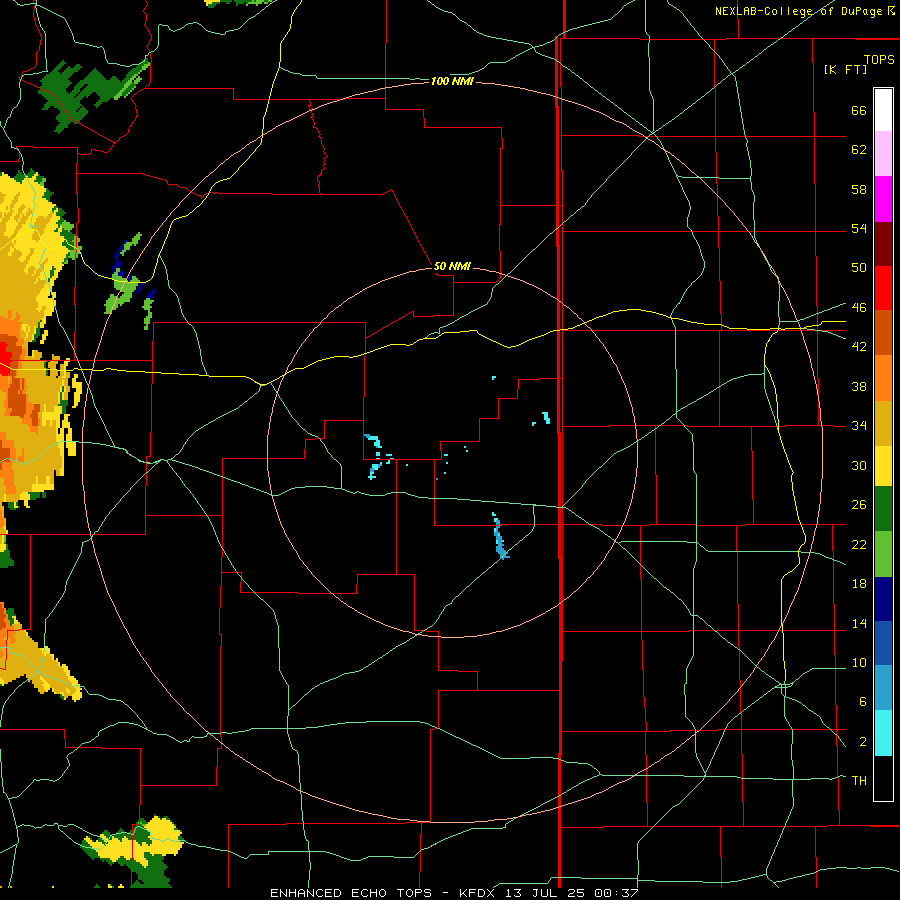This screenshot has width=900, height=900.
Task: Click the legend value 58
Action: click(x=859, y=189)
